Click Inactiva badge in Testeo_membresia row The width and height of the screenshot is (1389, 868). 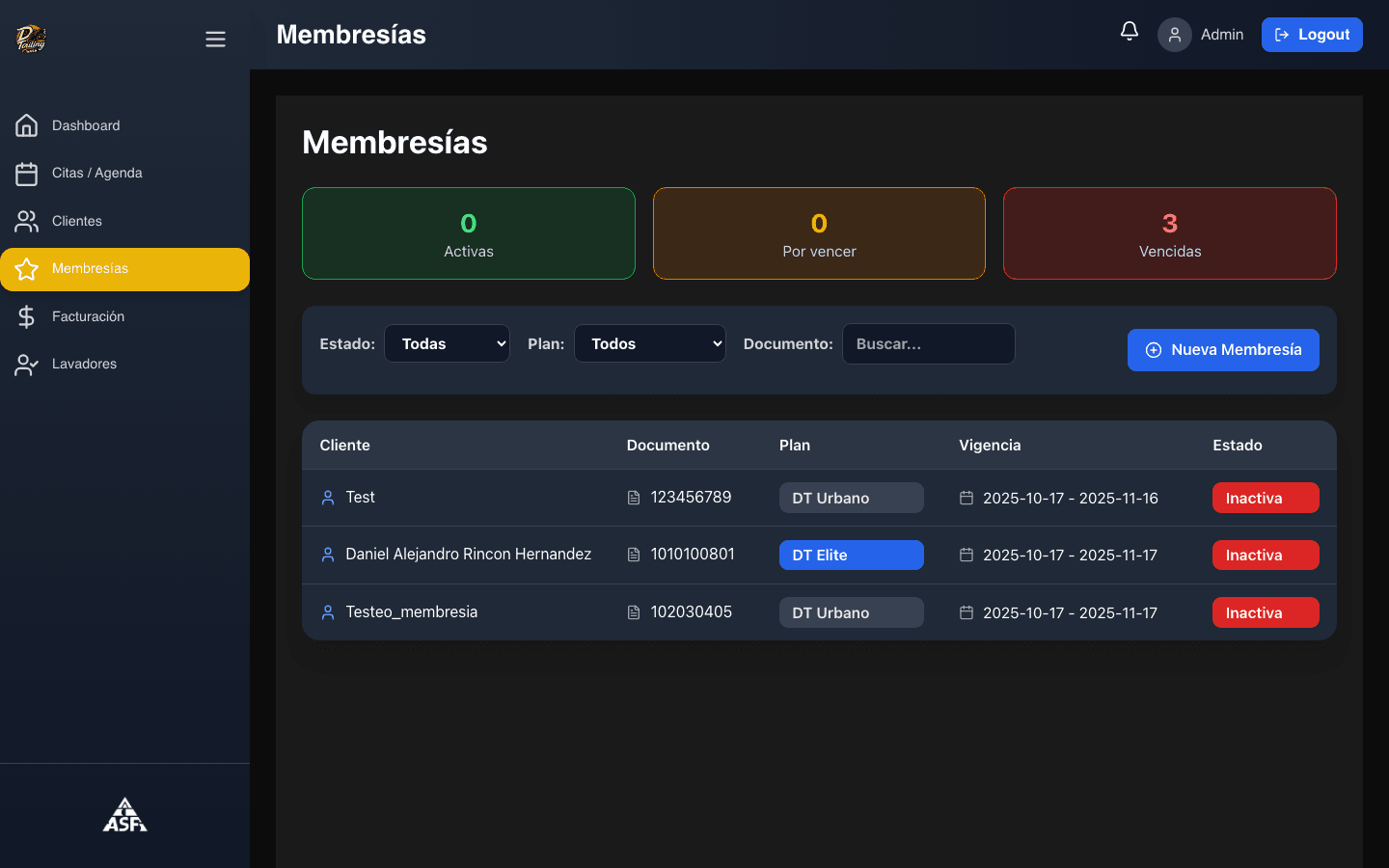[x=1266, y=612]
